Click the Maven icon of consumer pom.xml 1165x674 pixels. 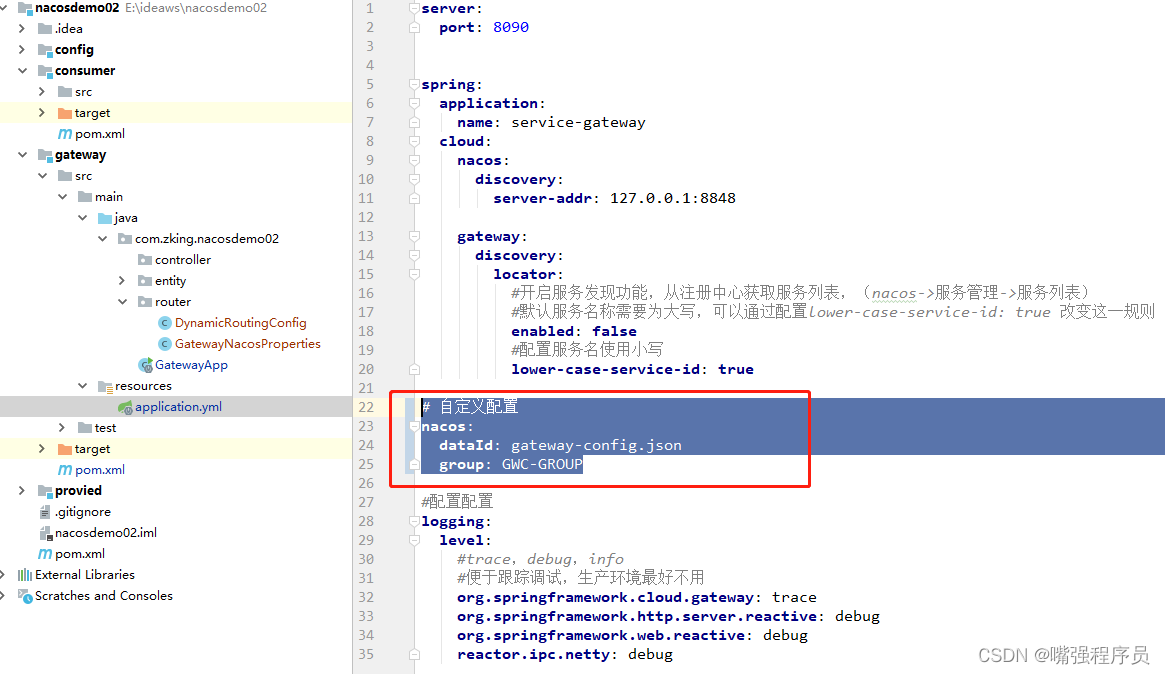click(65, 134)
